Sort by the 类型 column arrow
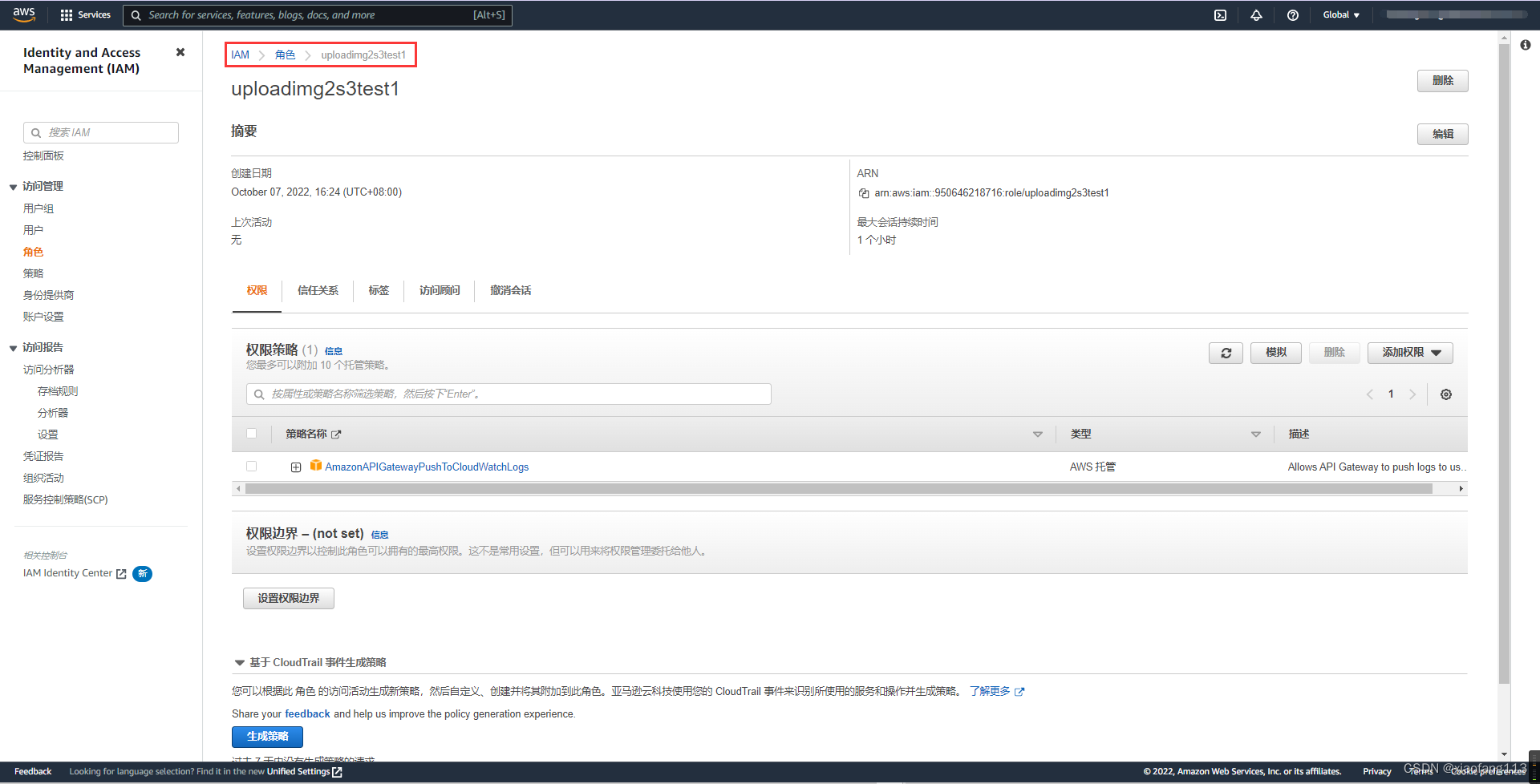The image size is (1540, 784). (x=1256, y=434)
